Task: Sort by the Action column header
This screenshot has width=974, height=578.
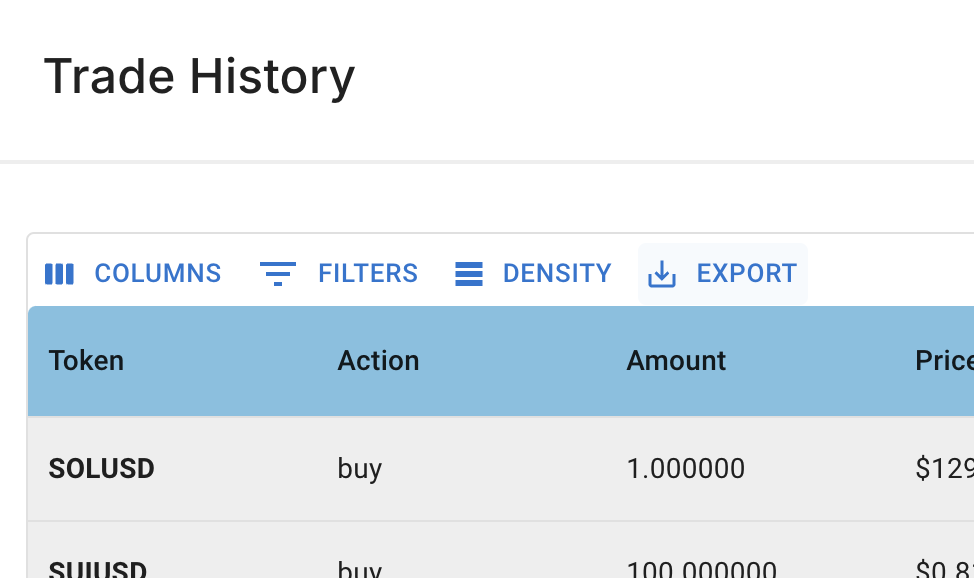Action: (x=378, y=360)
